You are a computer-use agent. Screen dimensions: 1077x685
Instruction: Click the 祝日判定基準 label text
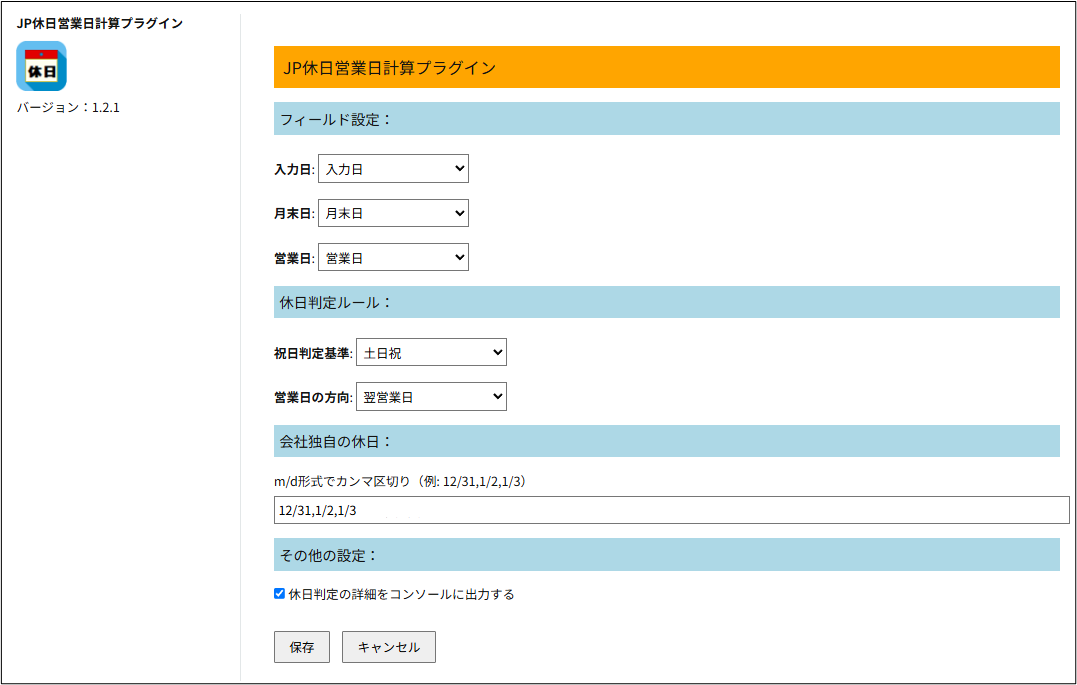coord(312,353)
